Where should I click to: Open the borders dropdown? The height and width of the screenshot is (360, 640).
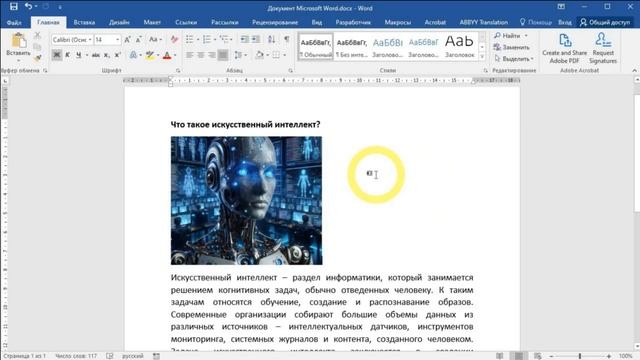284,55
